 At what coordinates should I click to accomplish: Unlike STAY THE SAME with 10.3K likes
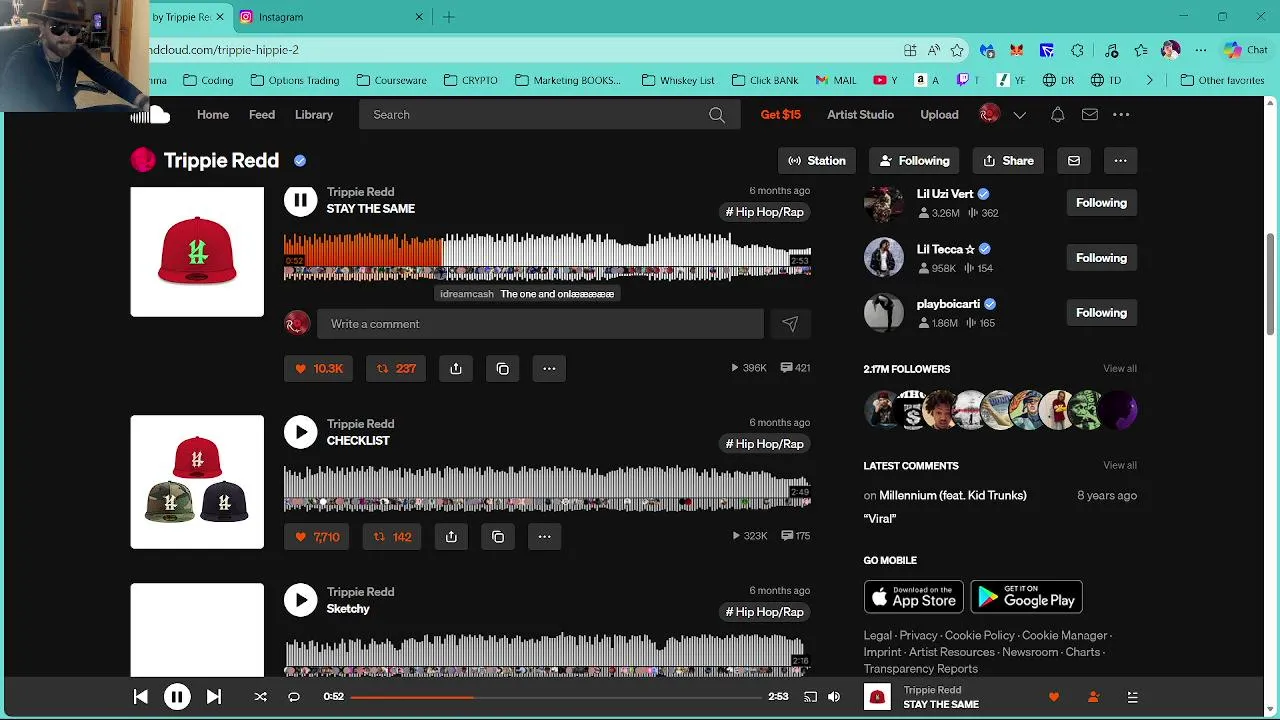point(319,369)
